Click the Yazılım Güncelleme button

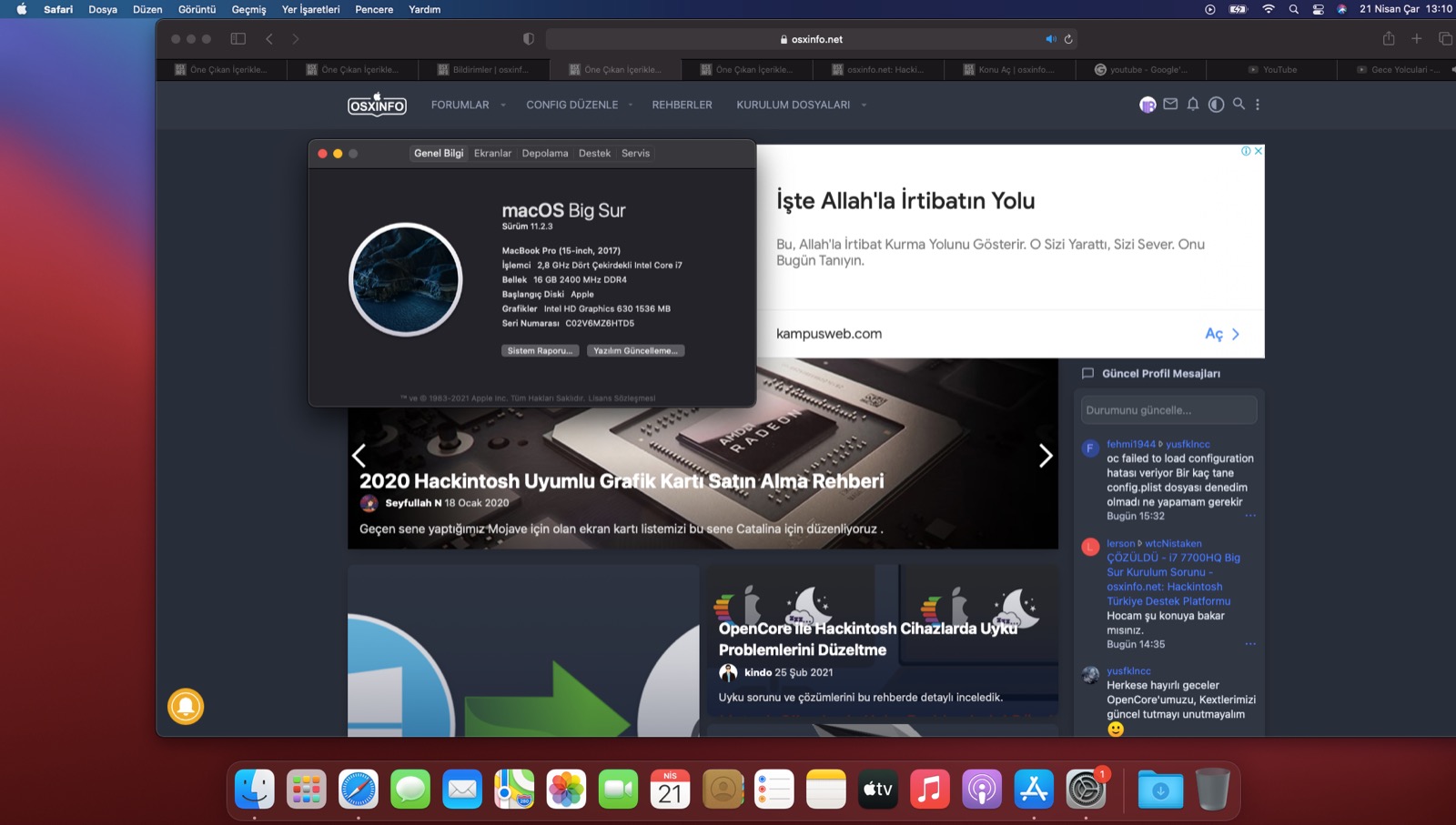coord(635,350)
